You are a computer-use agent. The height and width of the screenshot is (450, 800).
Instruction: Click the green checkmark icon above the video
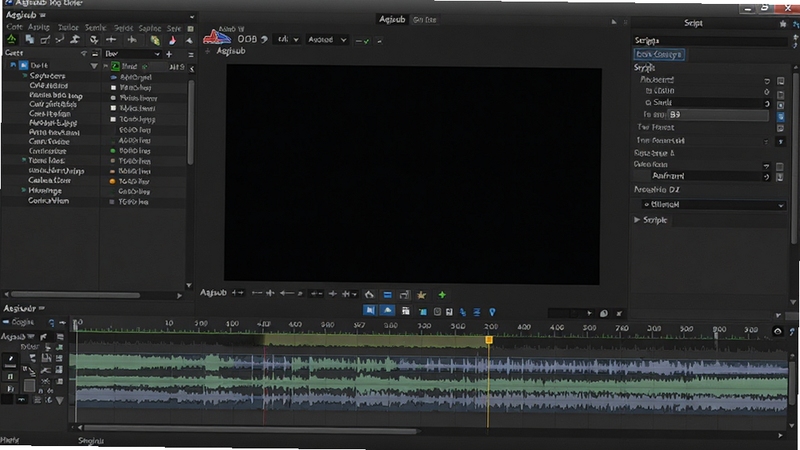pos(366,41)
